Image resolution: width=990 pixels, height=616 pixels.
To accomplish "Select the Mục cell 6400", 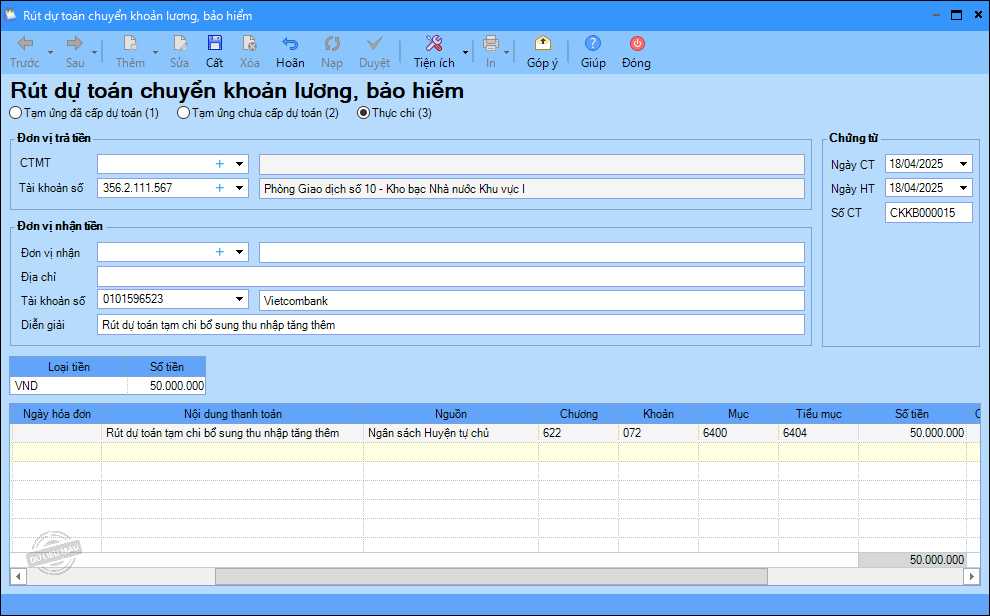I will click(738, 433).
